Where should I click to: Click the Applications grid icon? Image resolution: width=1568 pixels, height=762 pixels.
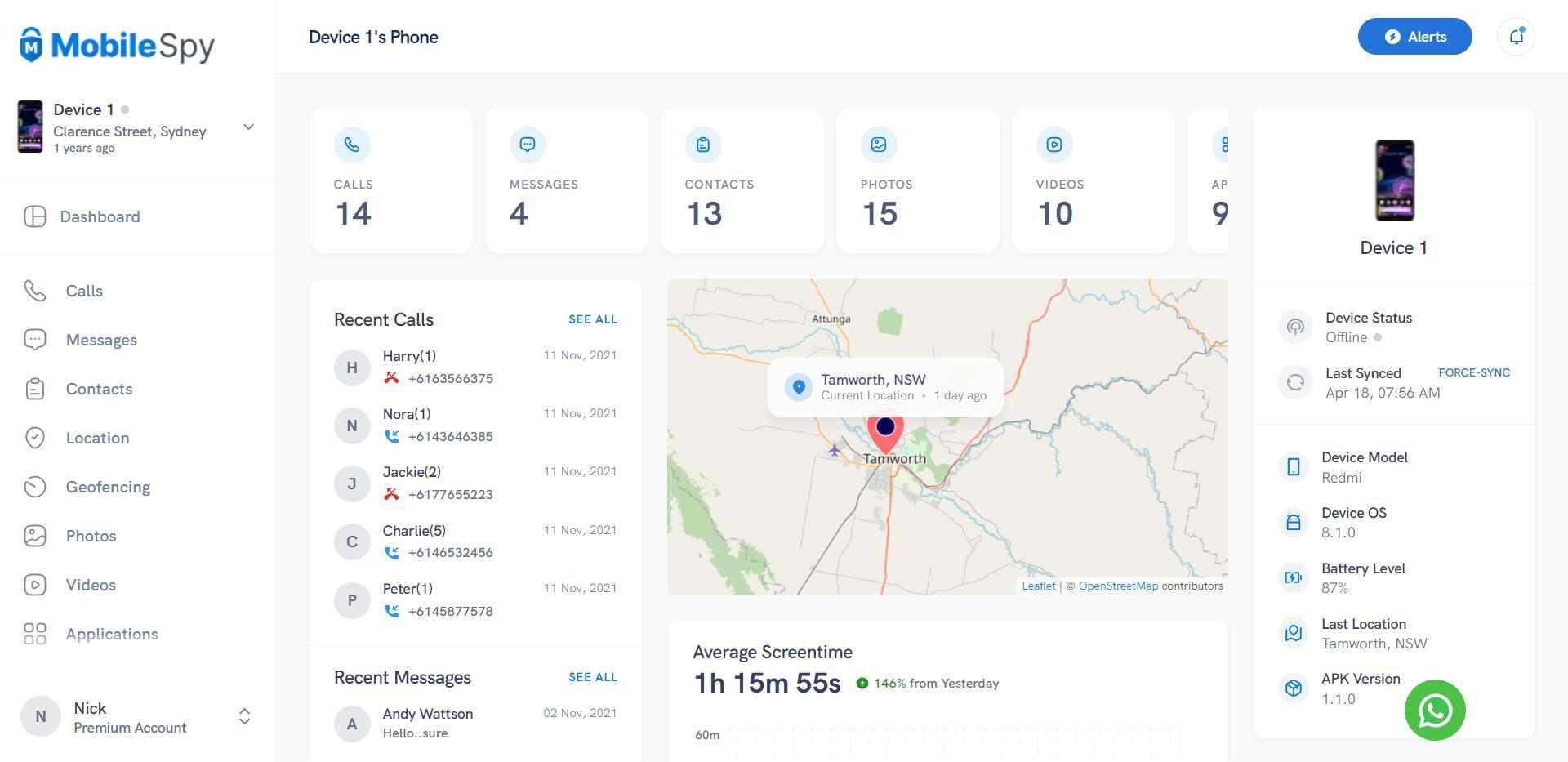(x=36, y=634)
